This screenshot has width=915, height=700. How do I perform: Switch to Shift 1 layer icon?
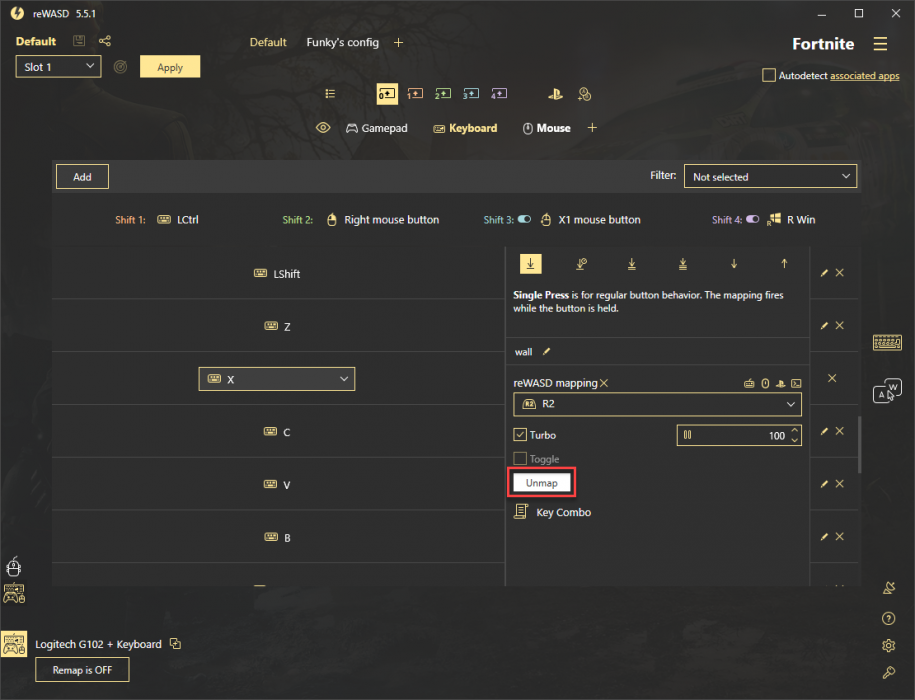point(415,93)
